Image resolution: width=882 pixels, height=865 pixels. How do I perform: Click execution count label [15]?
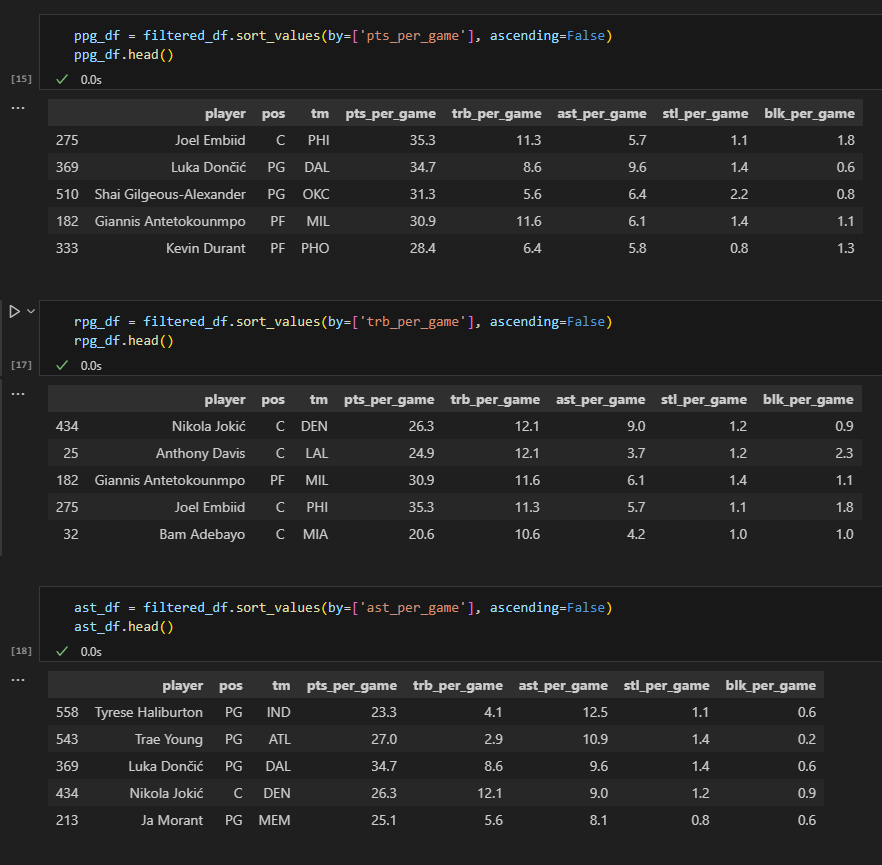(21, 79)
